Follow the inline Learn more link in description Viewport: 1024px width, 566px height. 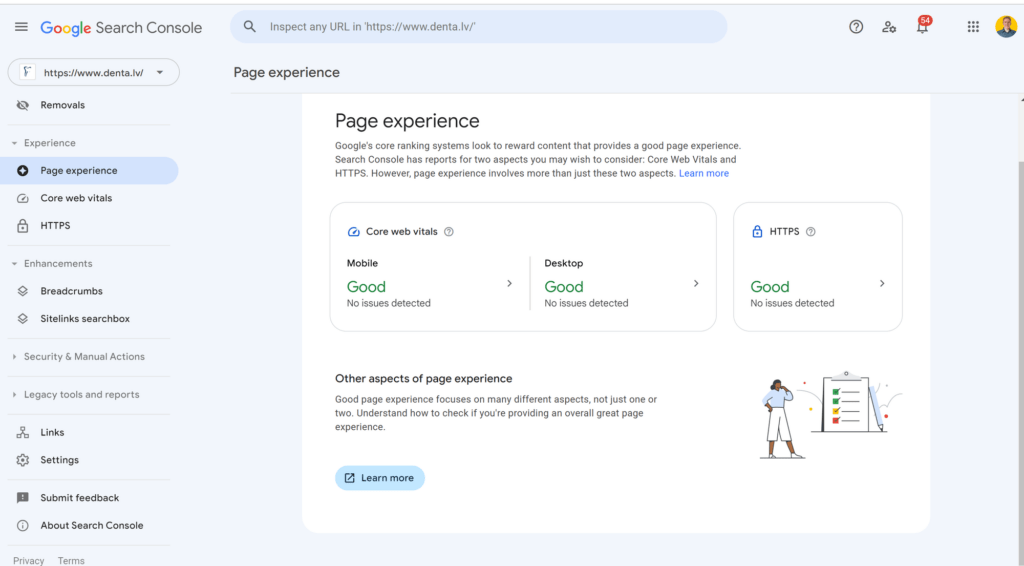point(703,174)
